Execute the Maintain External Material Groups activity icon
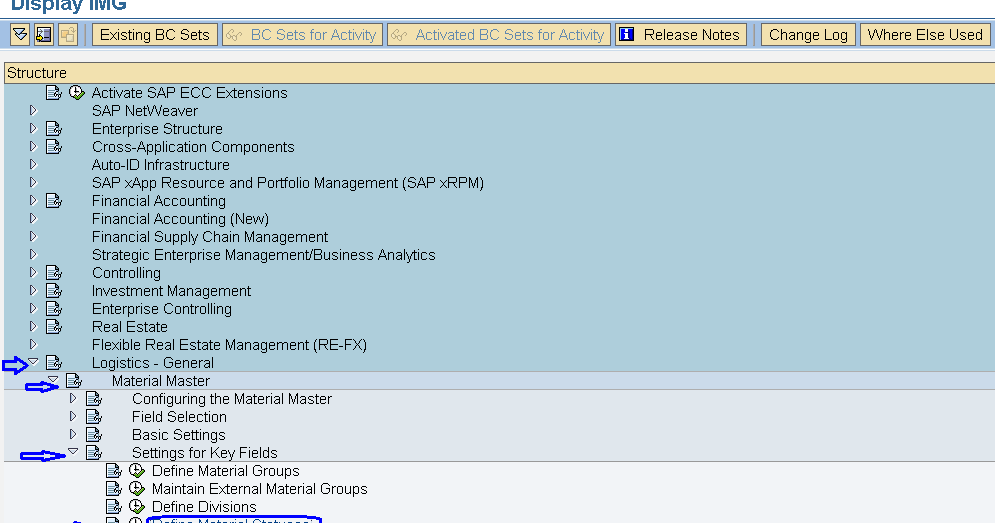Image resolution: width=995 pixels, height=523 pixels. tap(137, 488)
